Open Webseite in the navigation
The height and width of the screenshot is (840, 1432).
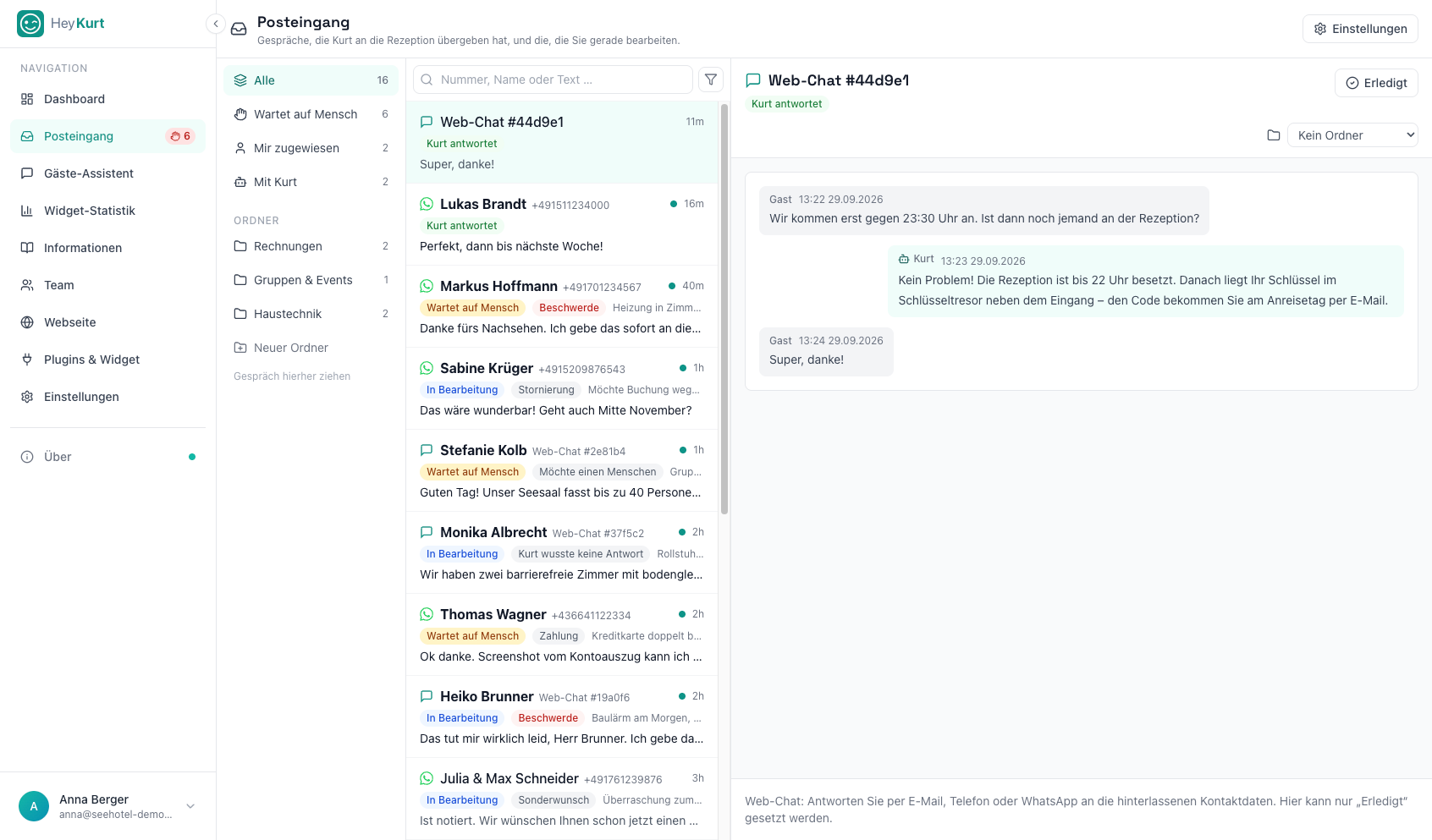(x=107, y=322)
